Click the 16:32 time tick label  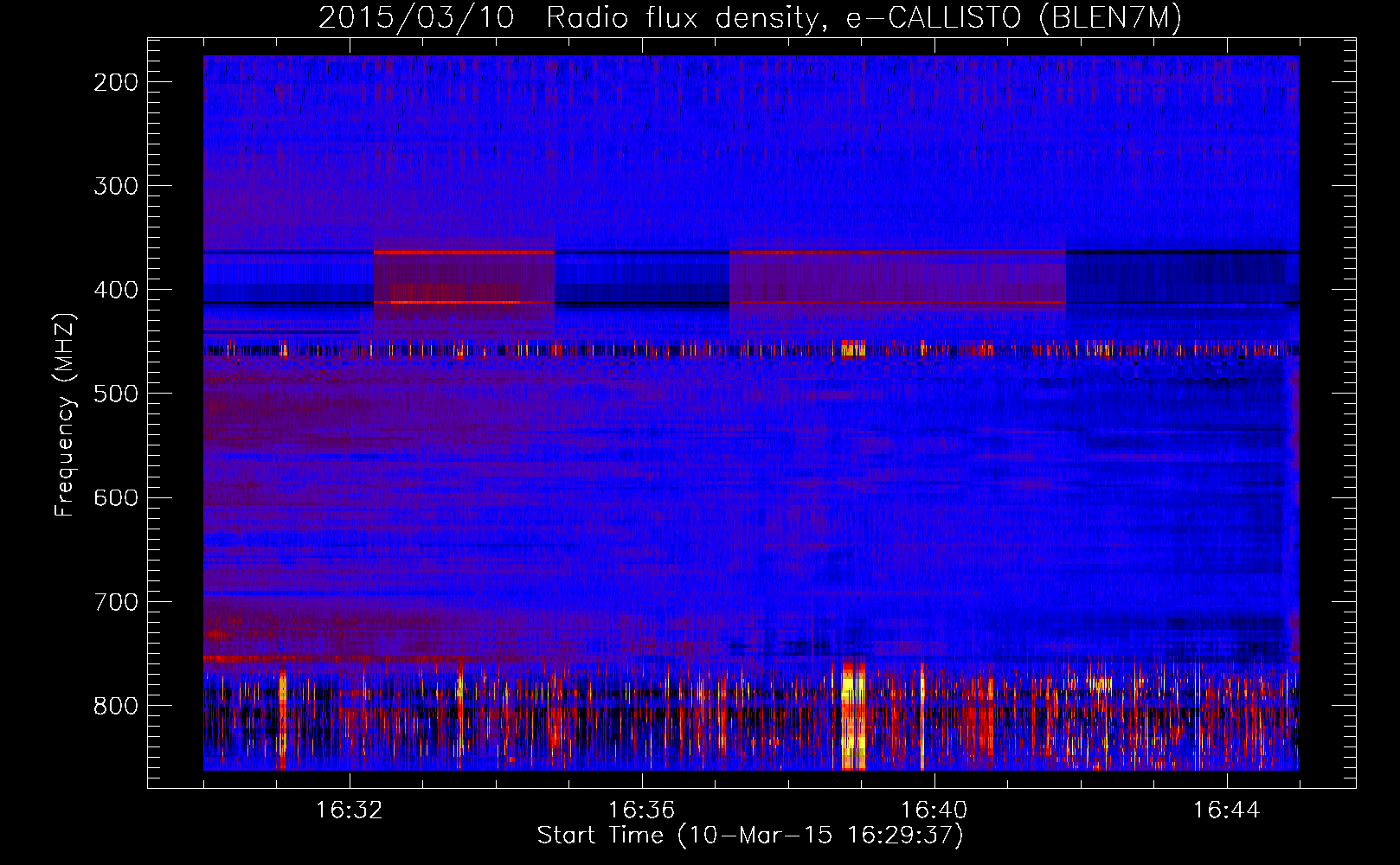[350, 811]
